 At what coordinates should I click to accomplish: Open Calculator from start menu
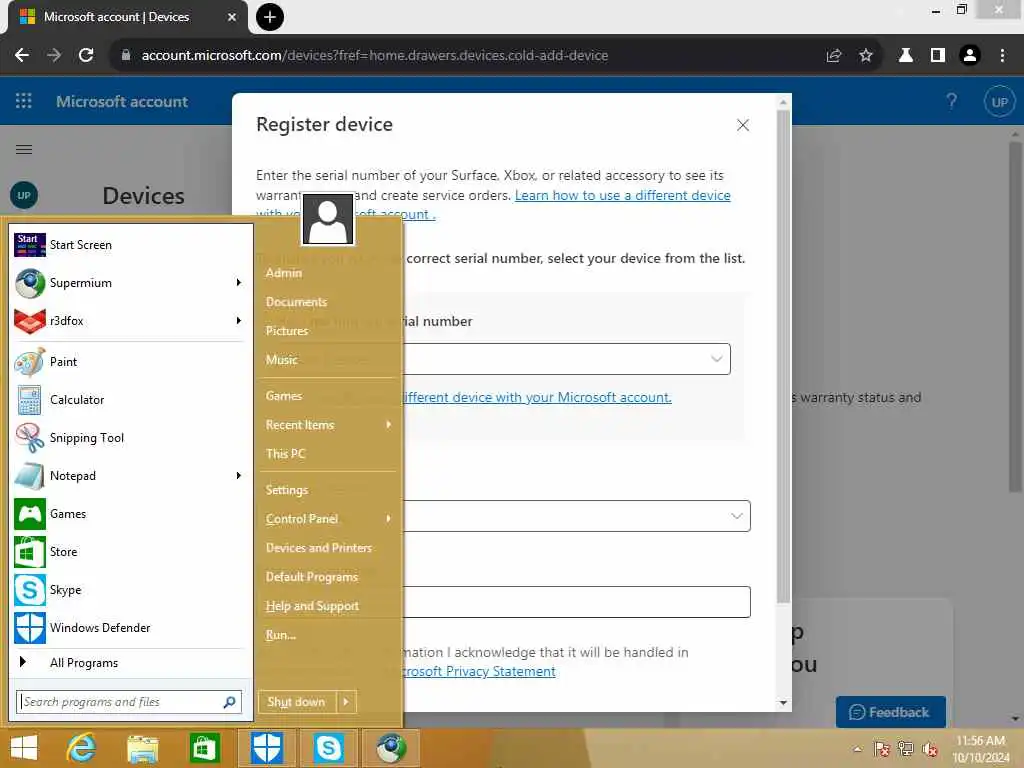click(x=129, y=400)
